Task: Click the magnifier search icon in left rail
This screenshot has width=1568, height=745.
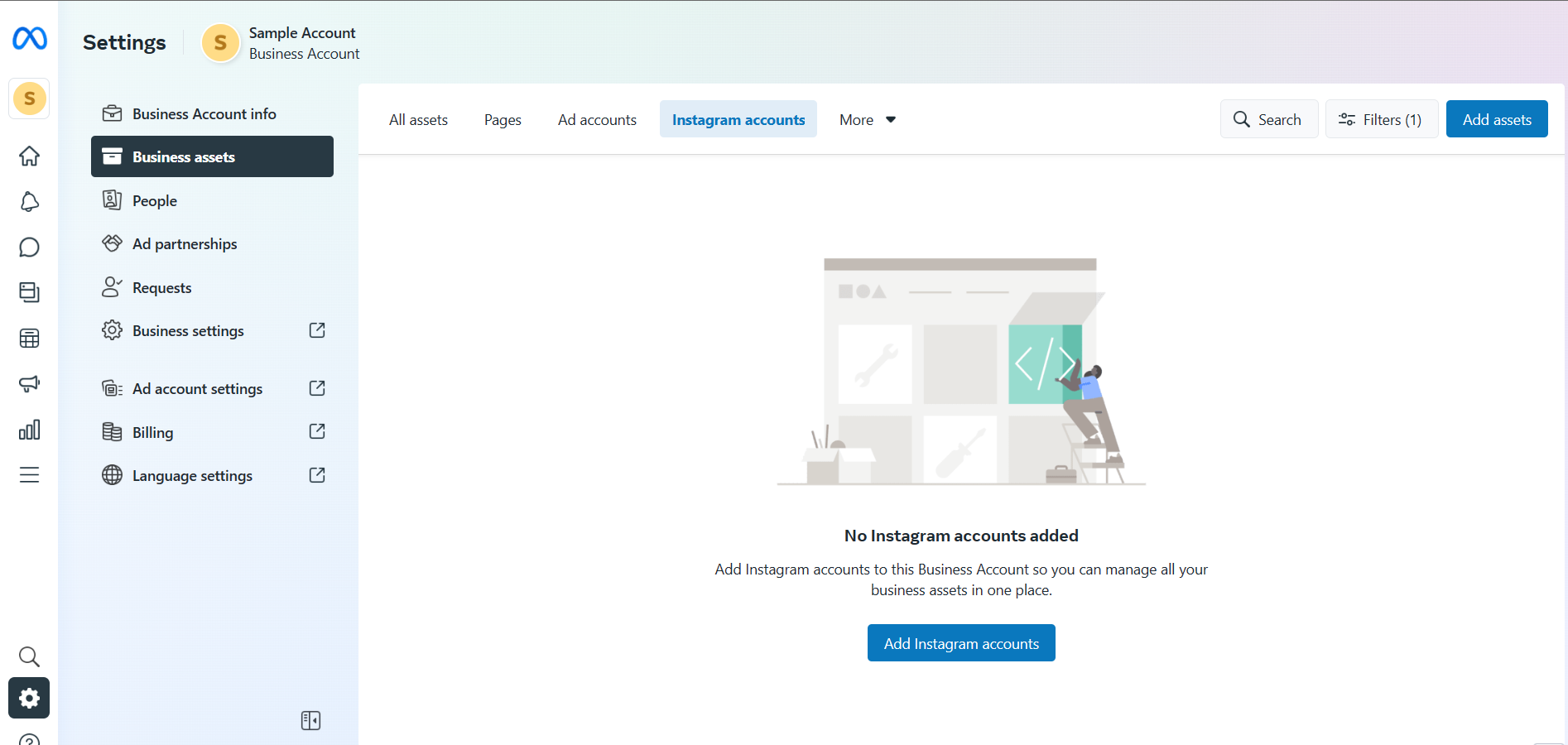Action: point(29,656)
